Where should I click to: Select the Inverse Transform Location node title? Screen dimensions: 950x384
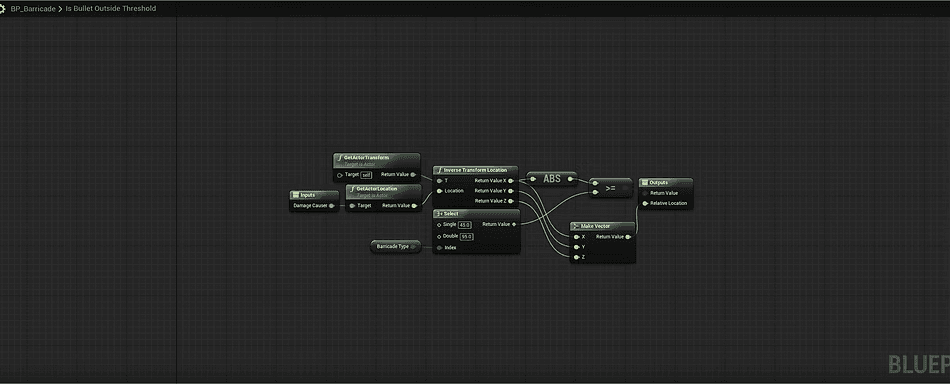(475, 170)
